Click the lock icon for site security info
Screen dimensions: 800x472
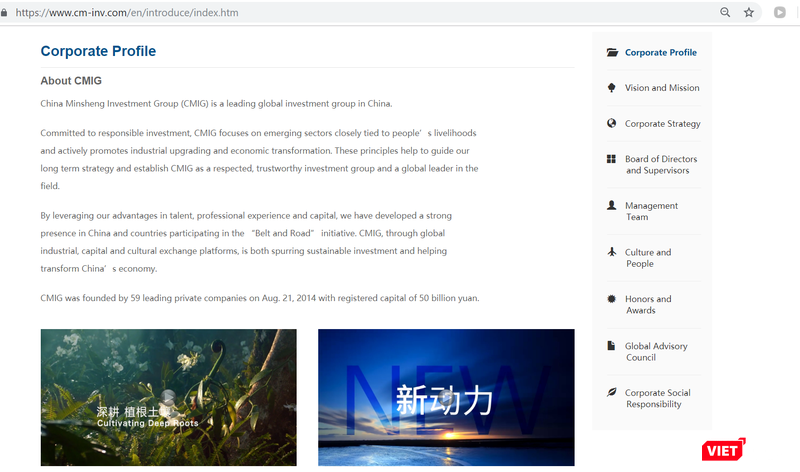(6, 13)
